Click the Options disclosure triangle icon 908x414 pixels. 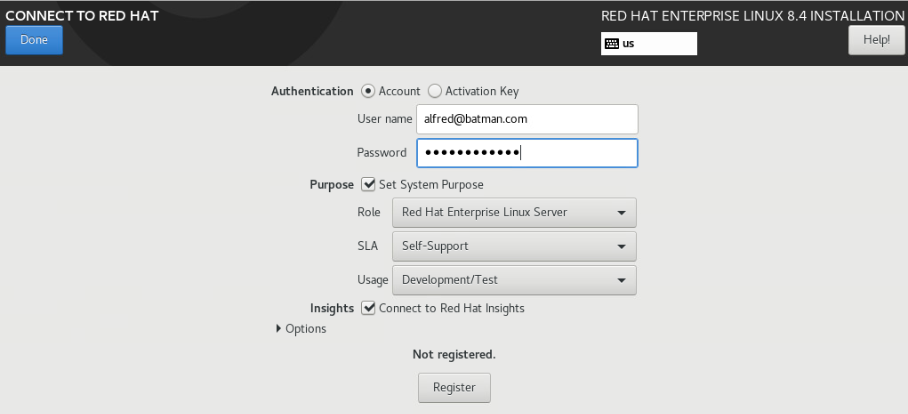278,329
